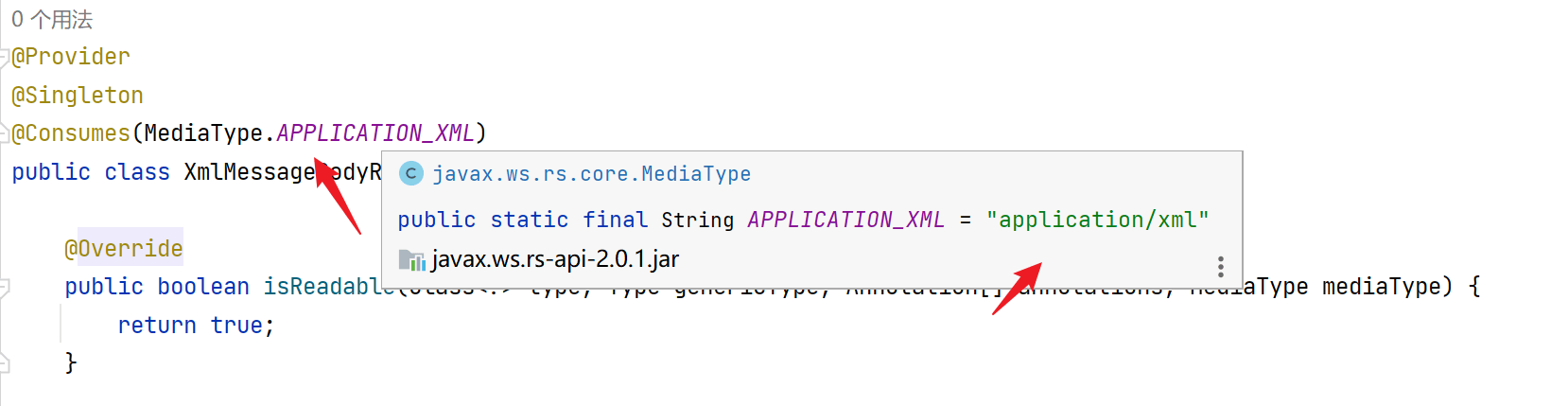Click the highlighted @Override annotation
Image resolution: width=1568 pixels, height=406 pixels.
tap(124, 248)
